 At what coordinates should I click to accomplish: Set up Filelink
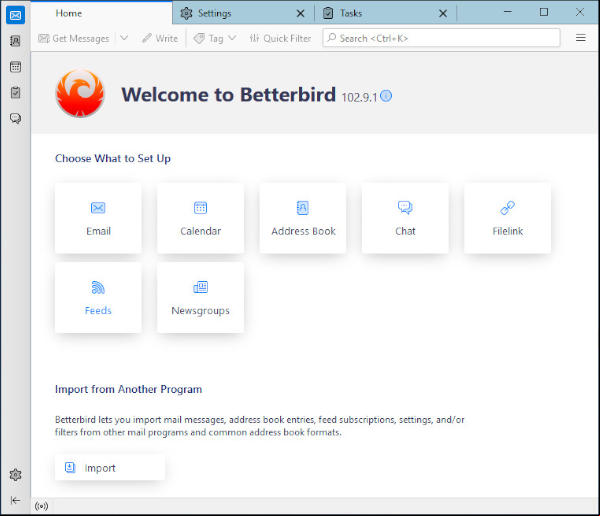pyautogui.click(x=507, y=218)
